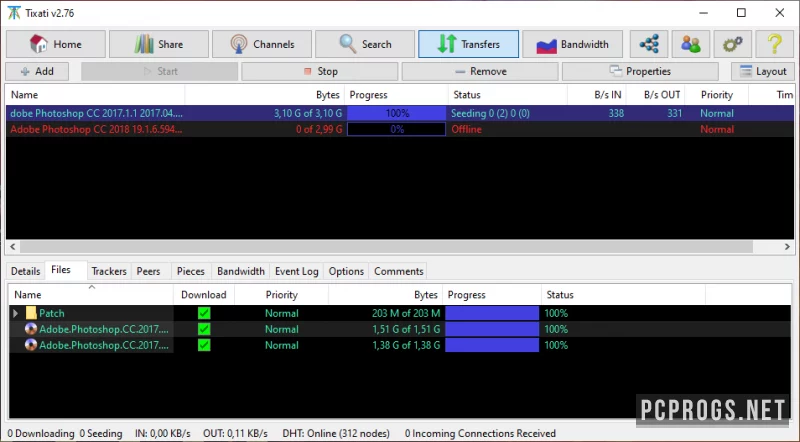Screen dimensions: 800x442
Task: Click the Tixati logo in title bar
Action: tap(14, 13)
